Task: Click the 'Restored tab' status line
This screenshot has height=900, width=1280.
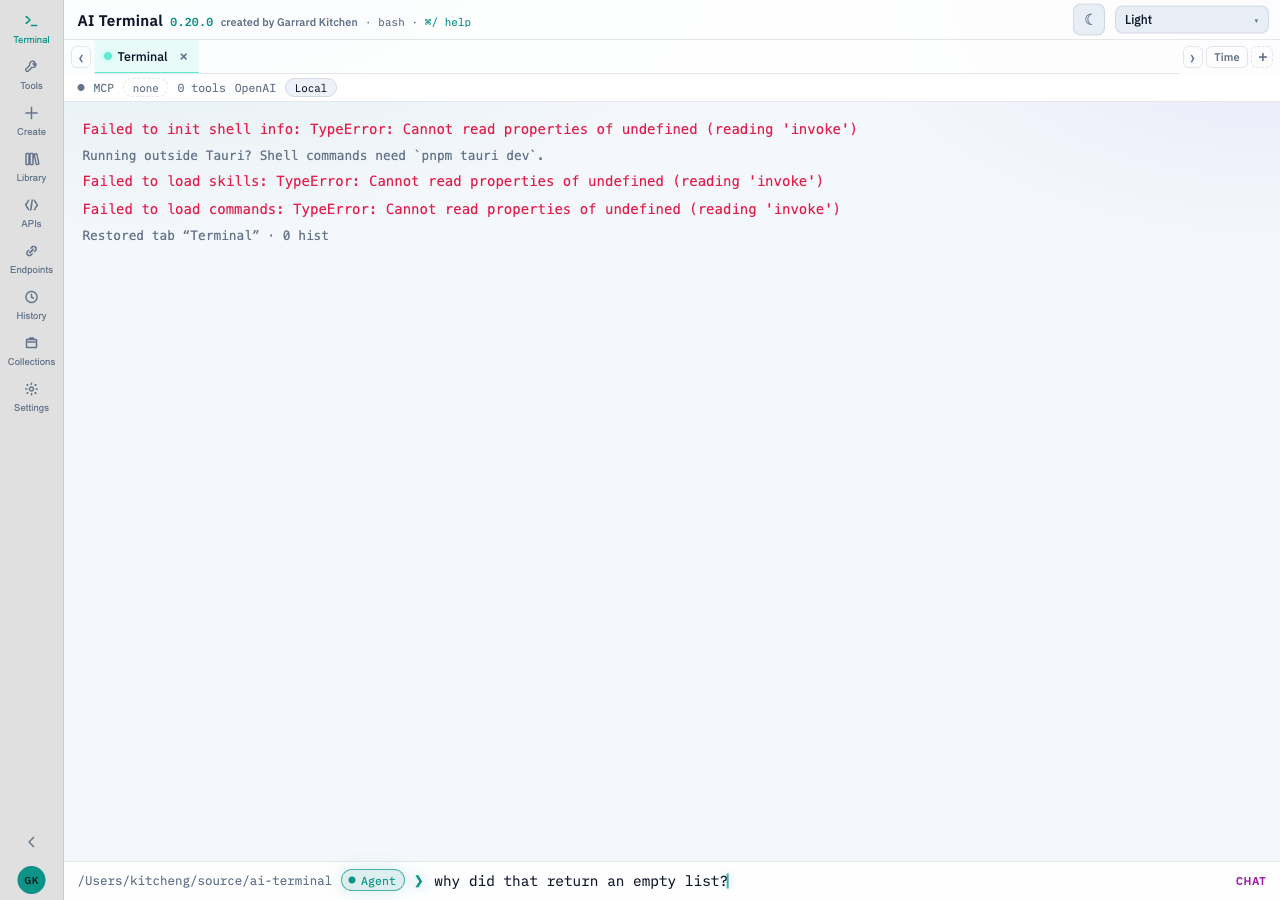Action: (x=205, y=236)
